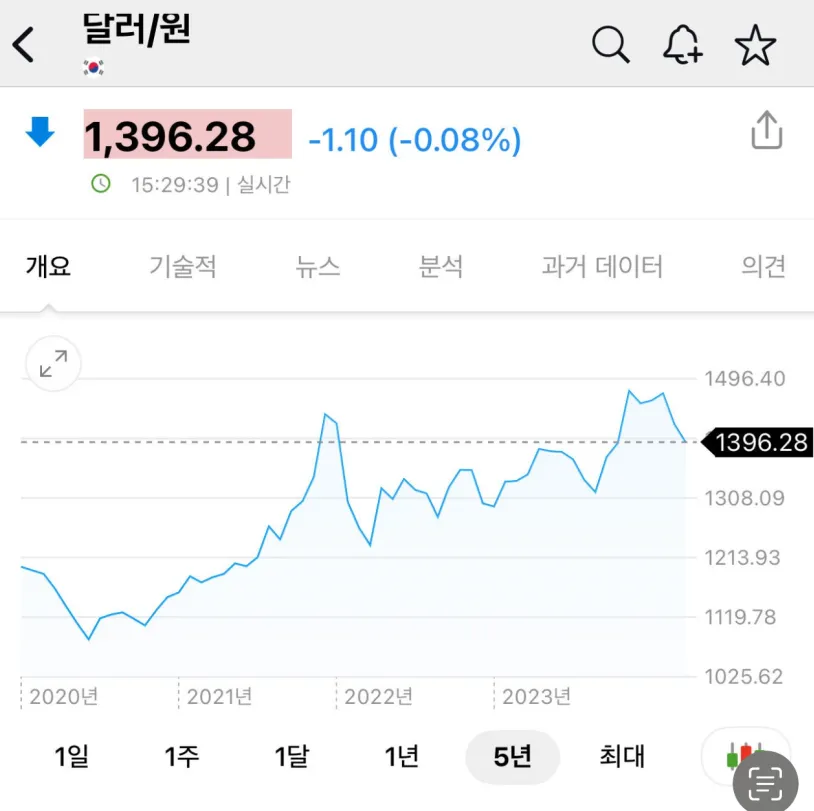Viewport: 814px width, 811px height.
Task: Open the 의견 tab
Action: click(x=763, y=267)
